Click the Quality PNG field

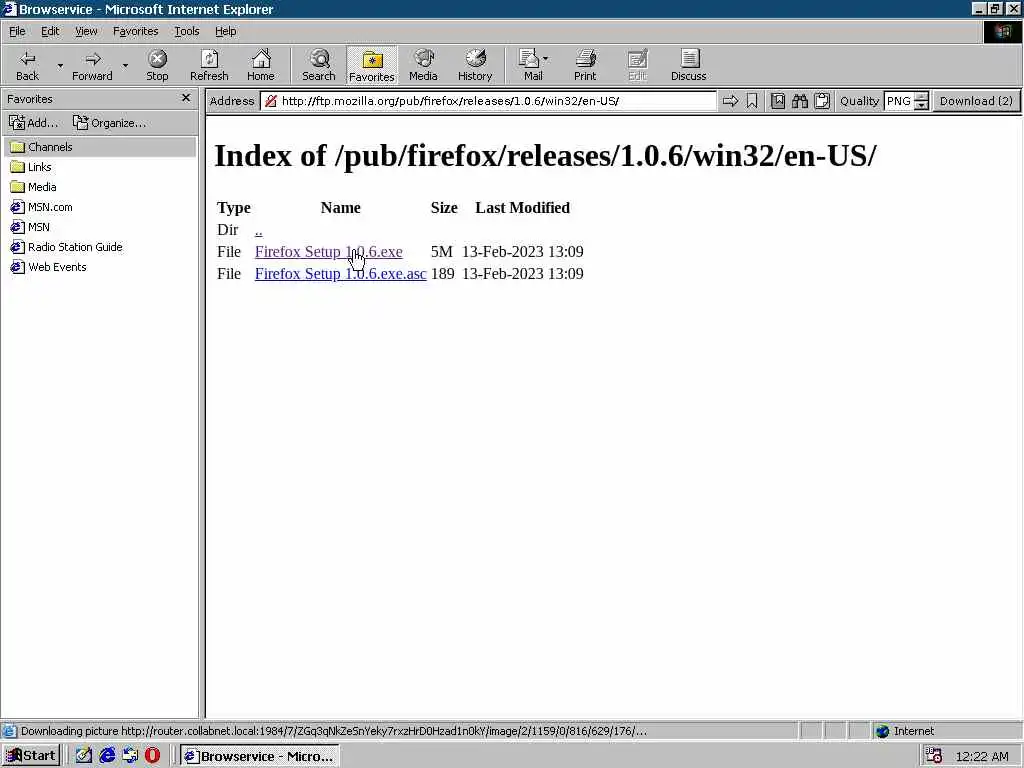point(899,101)
